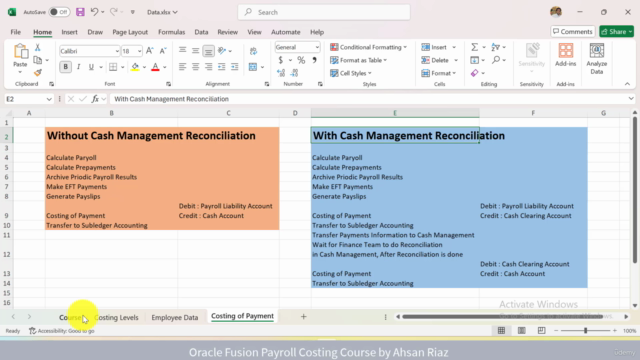640x360 pixels.
Task: Click the vertical scrollbar thumb
Action: click(635, 190)
